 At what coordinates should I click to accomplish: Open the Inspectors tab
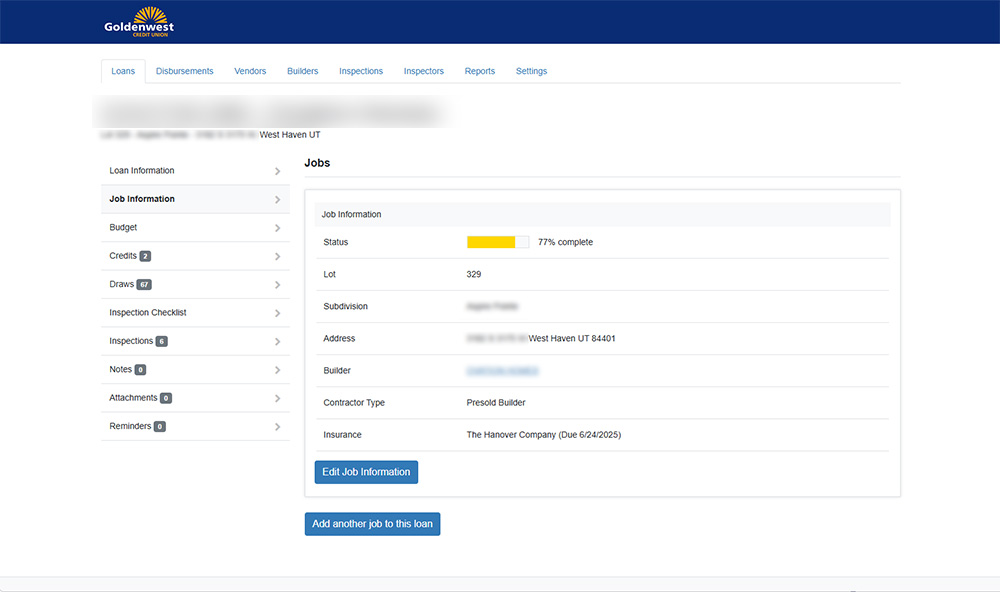(423, 71)
